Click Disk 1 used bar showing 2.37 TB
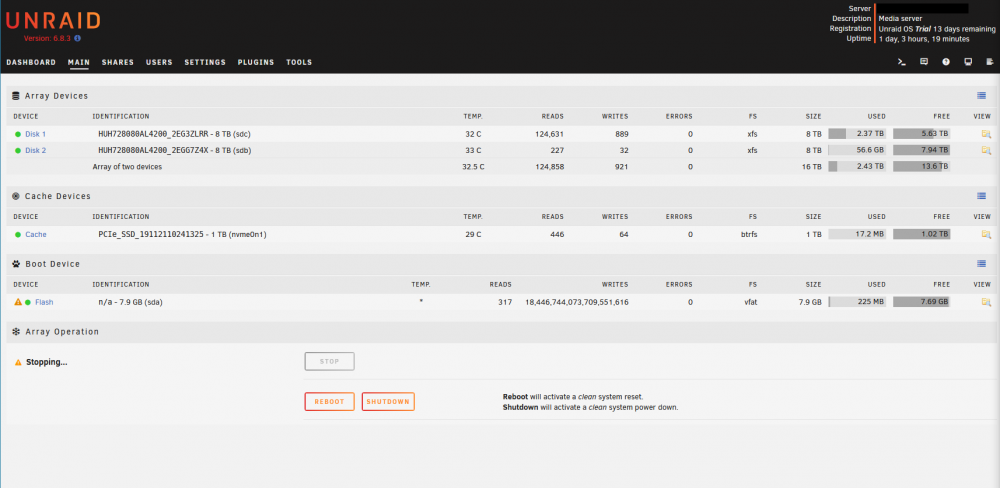The image size is (1000, 488). [x=857, y=134]
